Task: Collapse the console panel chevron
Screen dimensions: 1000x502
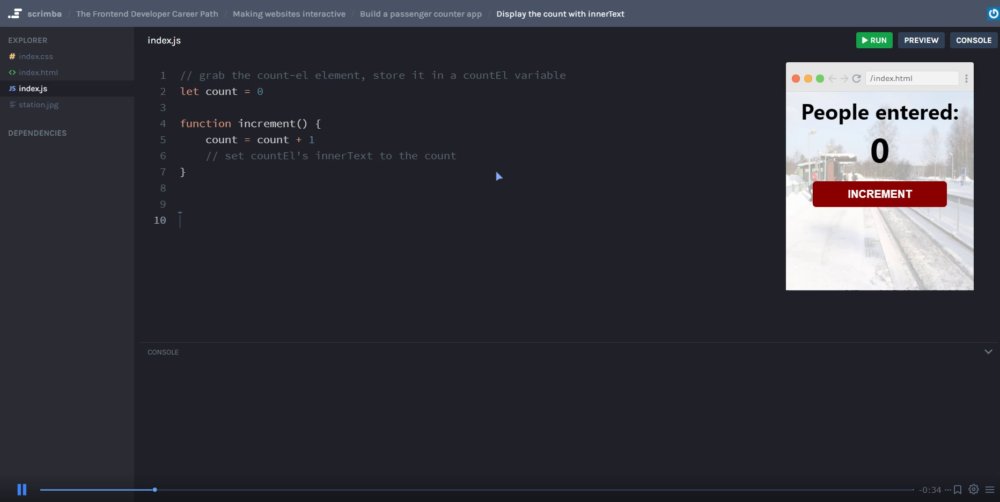Action: click(988, 351)
